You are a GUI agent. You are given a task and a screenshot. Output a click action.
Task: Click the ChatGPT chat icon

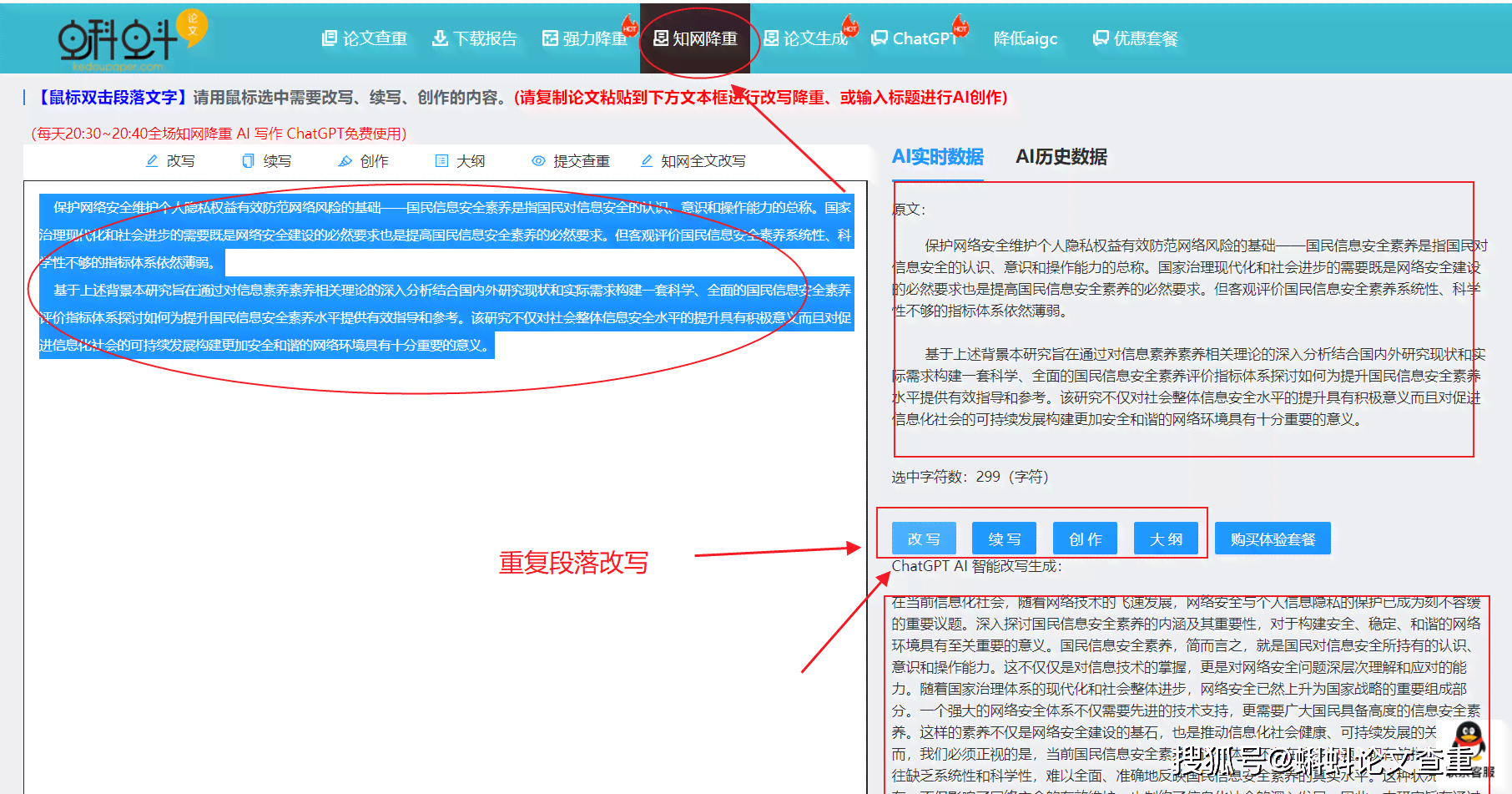click(879, 38)
